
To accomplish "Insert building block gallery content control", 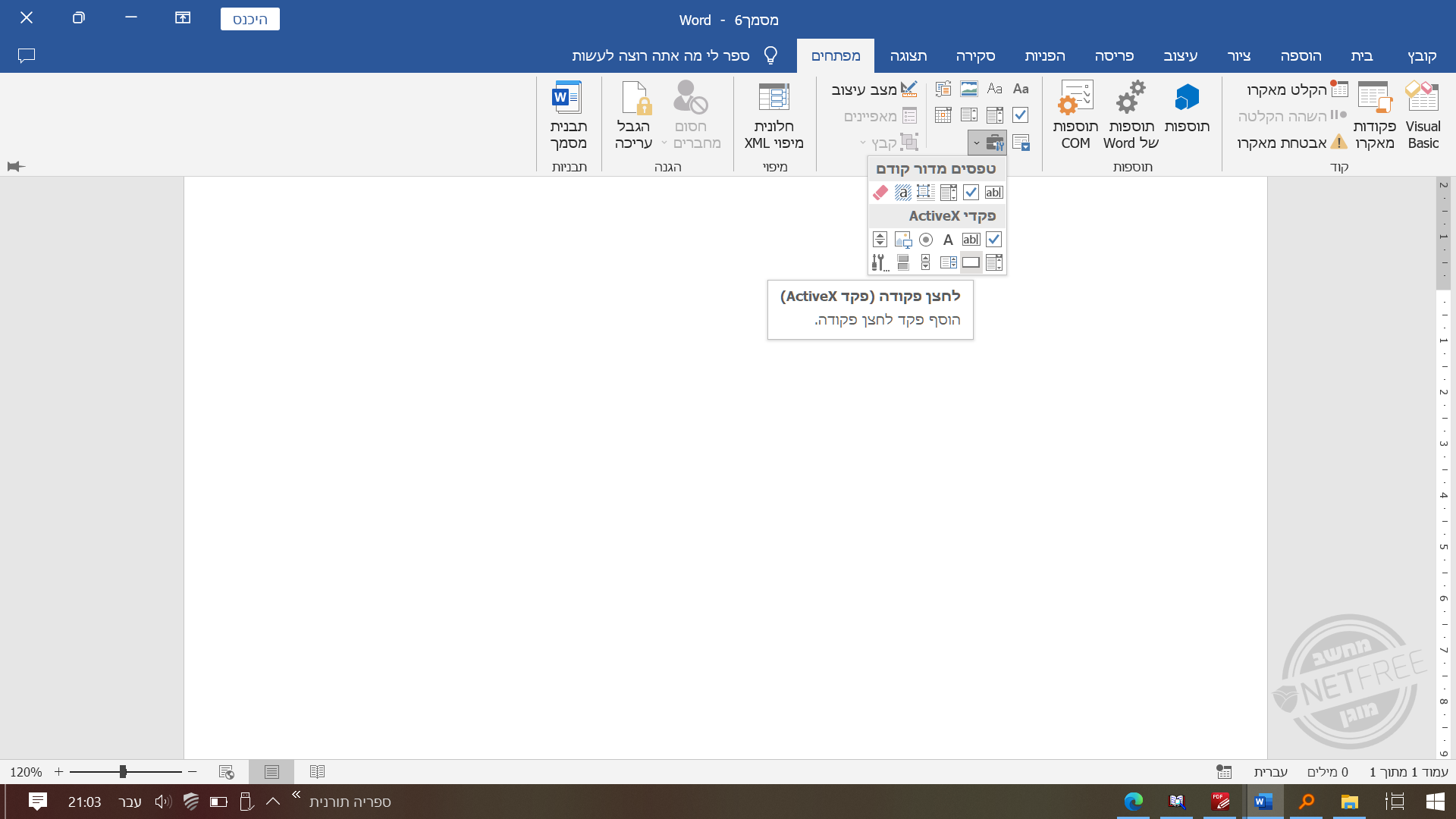I will [943, 89].
